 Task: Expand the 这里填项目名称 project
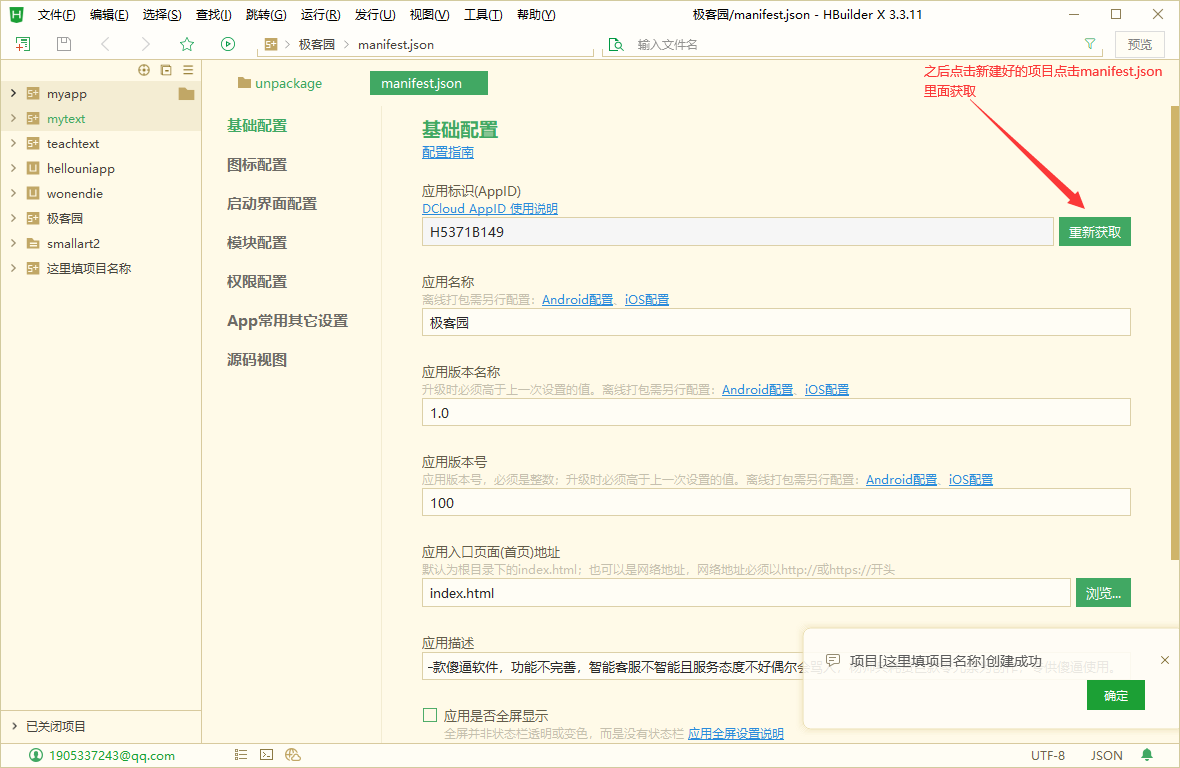(x=13, y=268)
